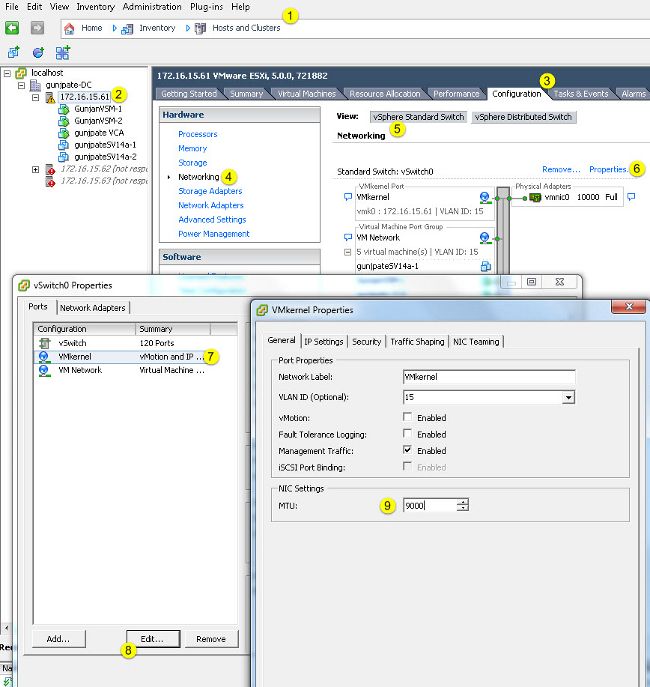
Task: Collapse the 172.16.15.61 host node
Action: [x=35, y=97]
